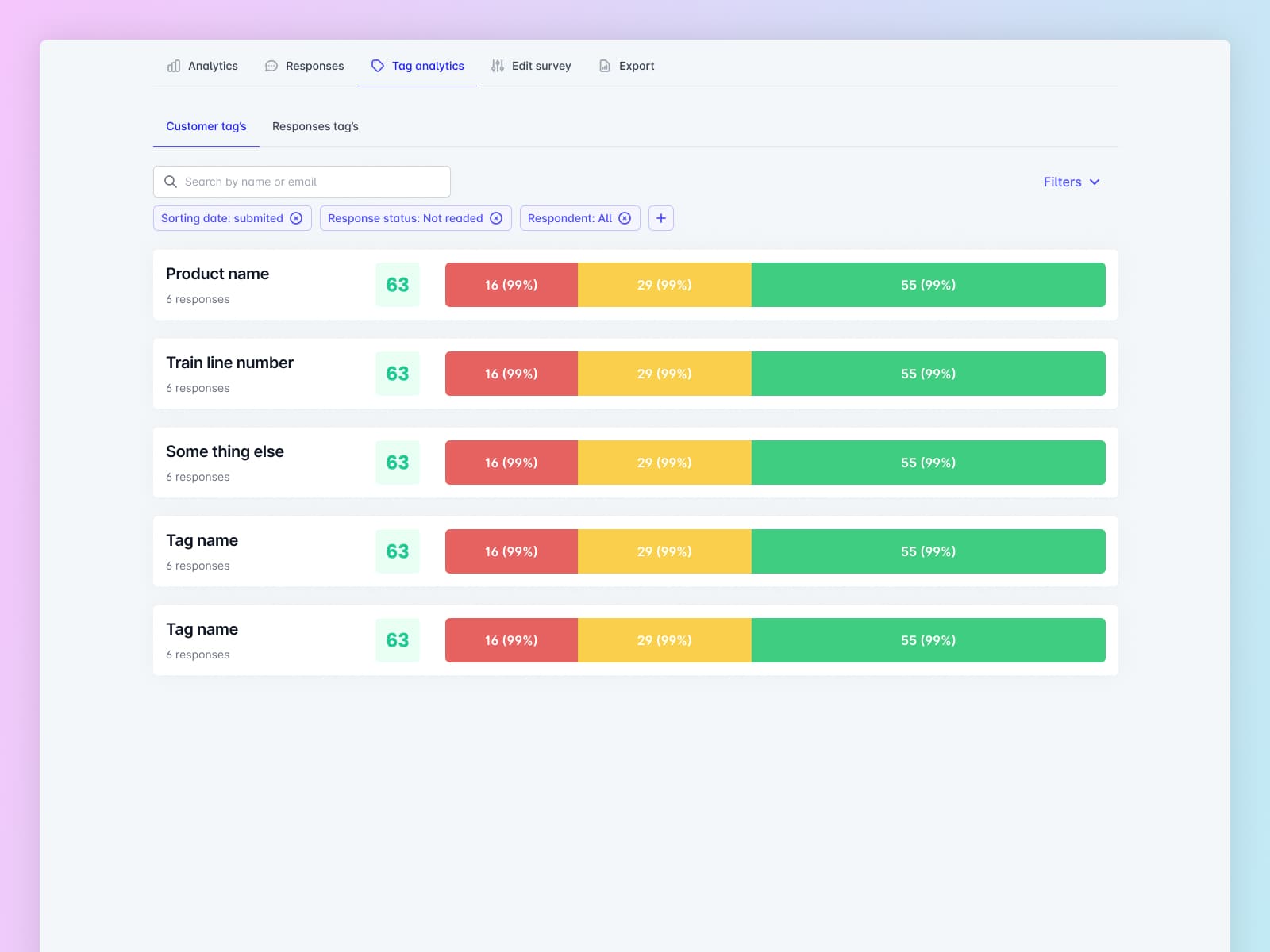Click the Filters link
Image resolution: width=1270 pixels, height=952 pixels.
(1061, 182)
